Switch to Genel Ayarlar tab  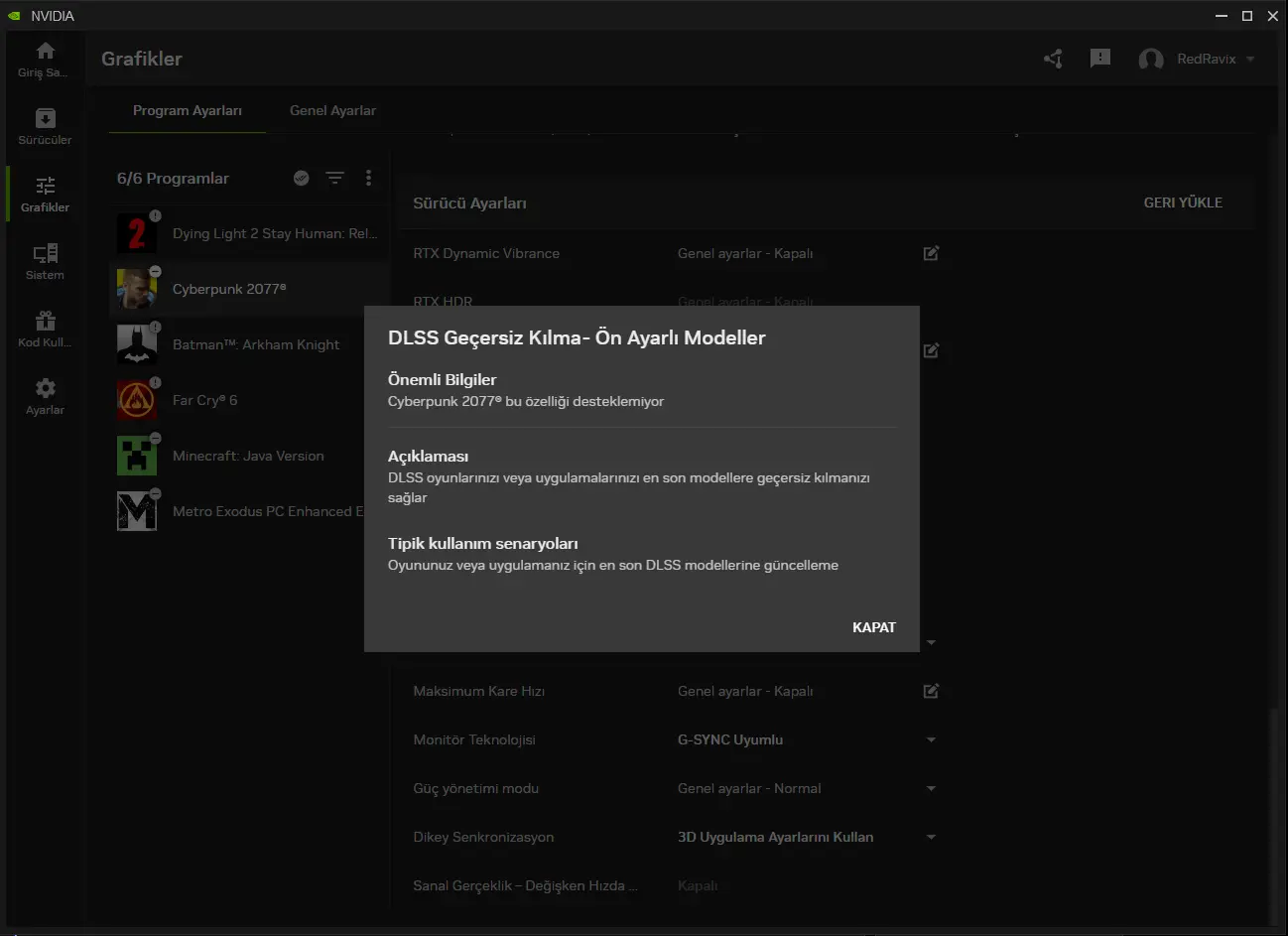point(332,110)
